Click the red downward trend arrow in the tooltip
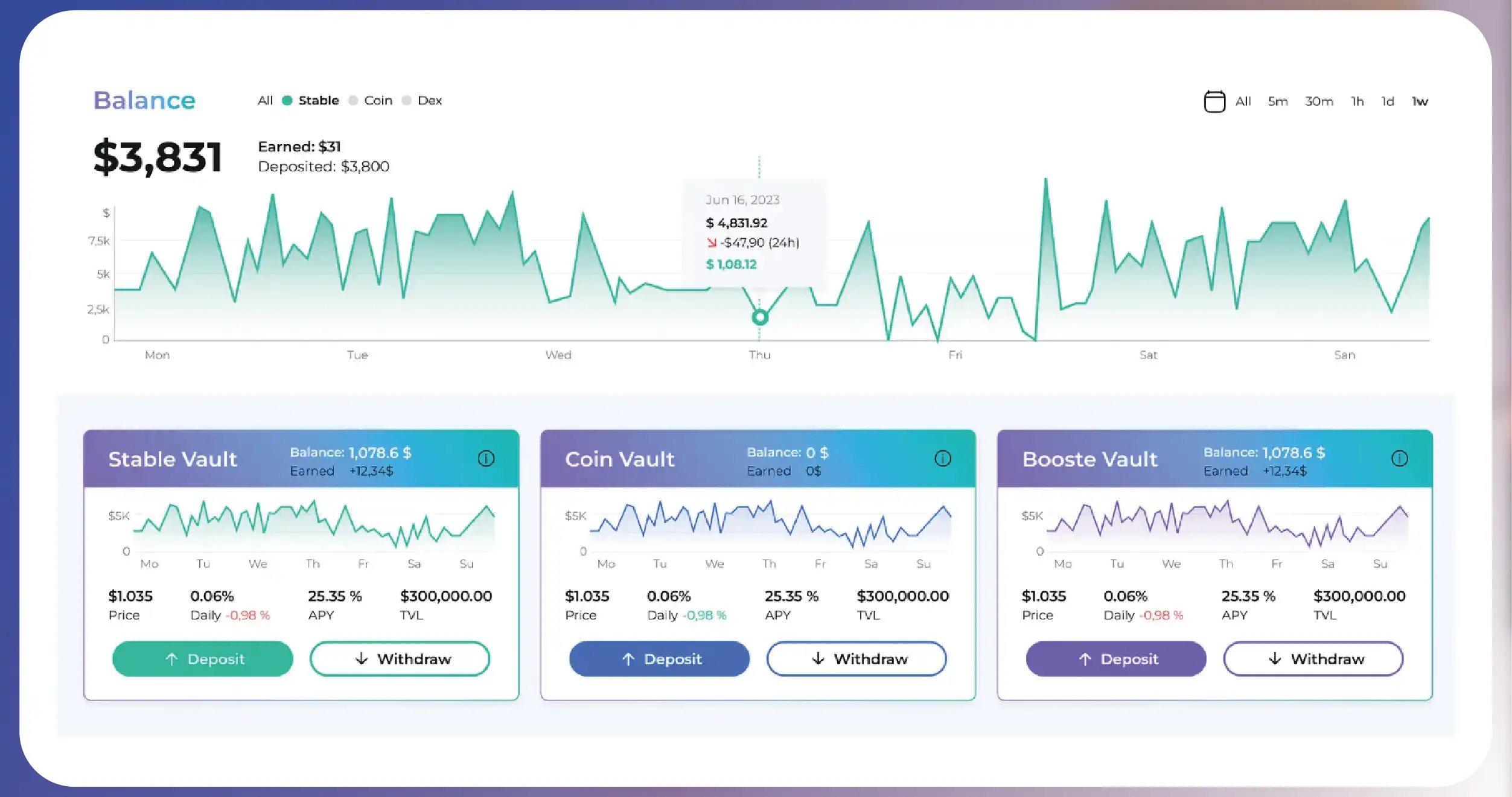Image resolution: width=1512 pixels, height=797 pixels. (712, 243)
